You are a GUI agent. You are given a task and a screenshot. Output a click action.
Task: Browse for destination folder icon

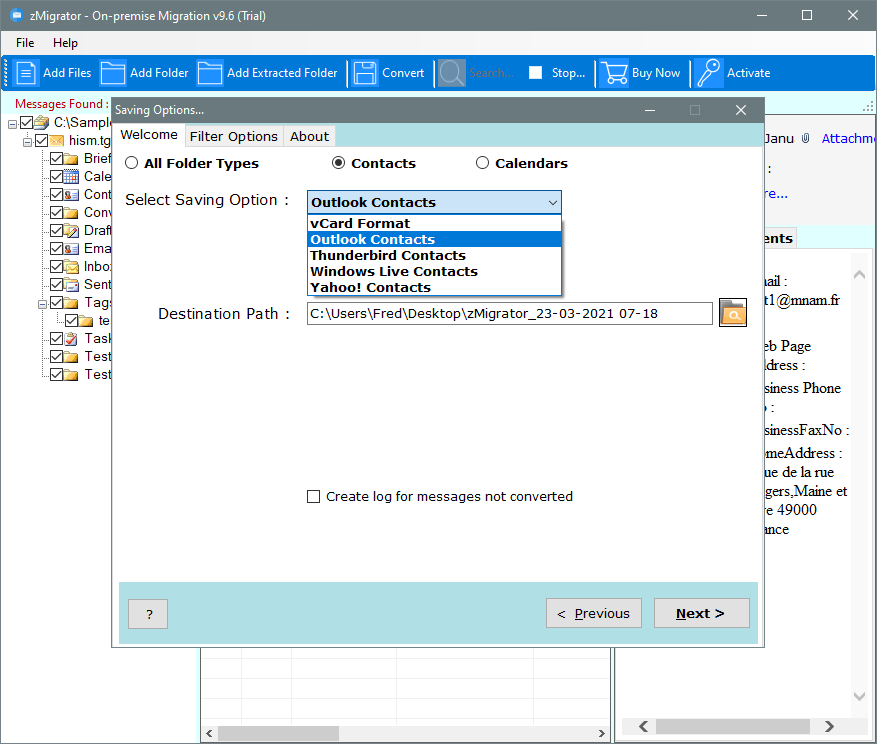[x=733, y=313]
